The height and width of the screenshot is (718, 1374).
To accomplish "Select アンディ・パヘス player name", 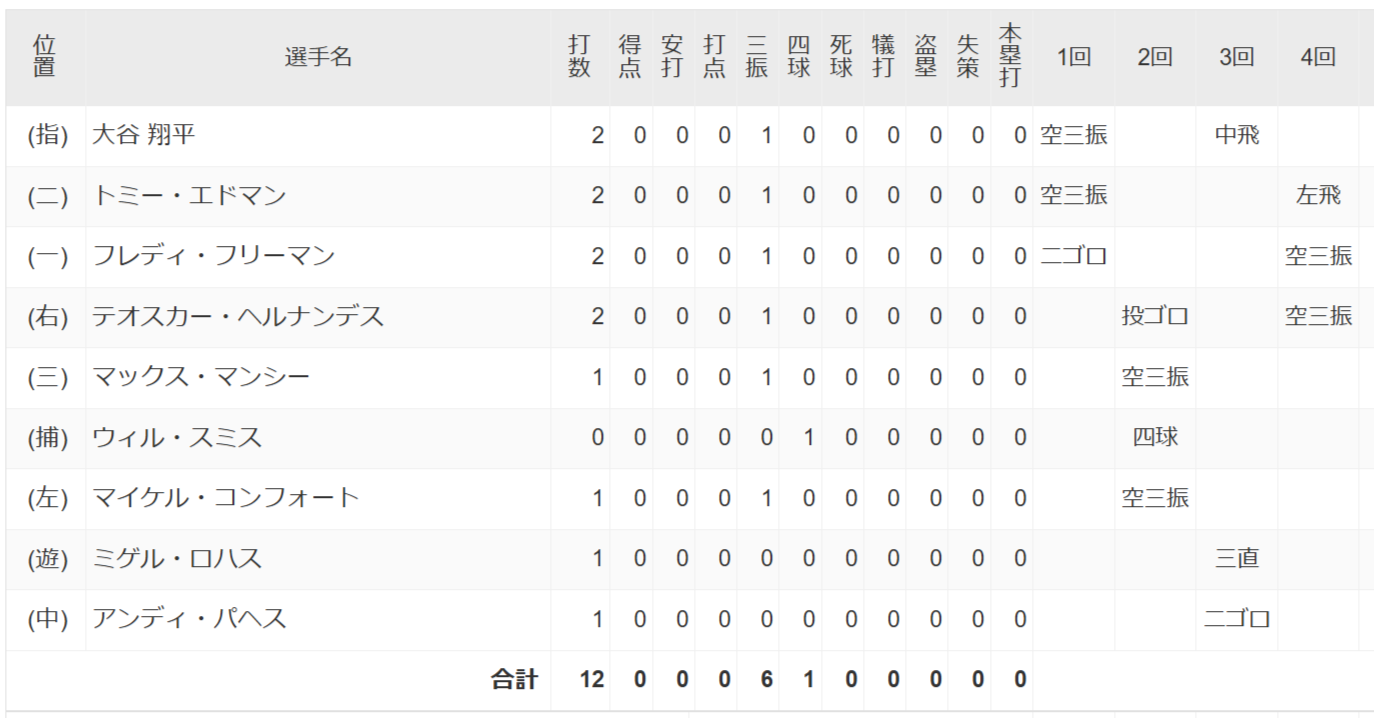I will point(189,619).
